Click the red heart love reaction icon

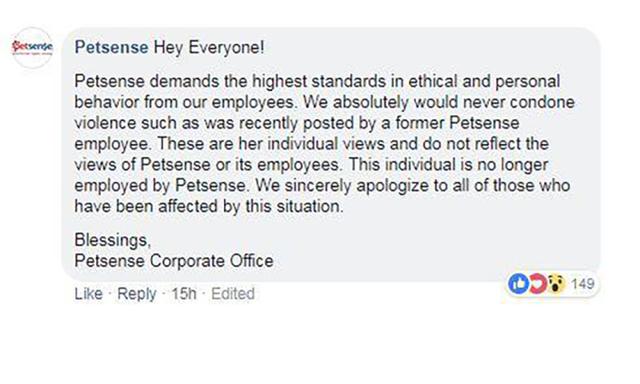tap(539, 283)
